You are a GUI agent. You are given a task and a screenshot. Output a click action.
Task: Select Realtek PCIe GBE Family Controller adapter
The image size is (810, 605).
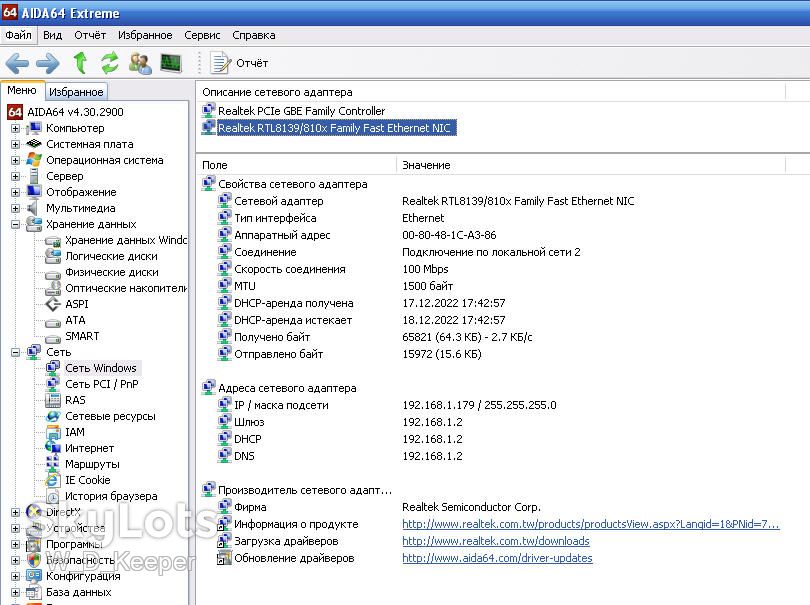[301, 111]
